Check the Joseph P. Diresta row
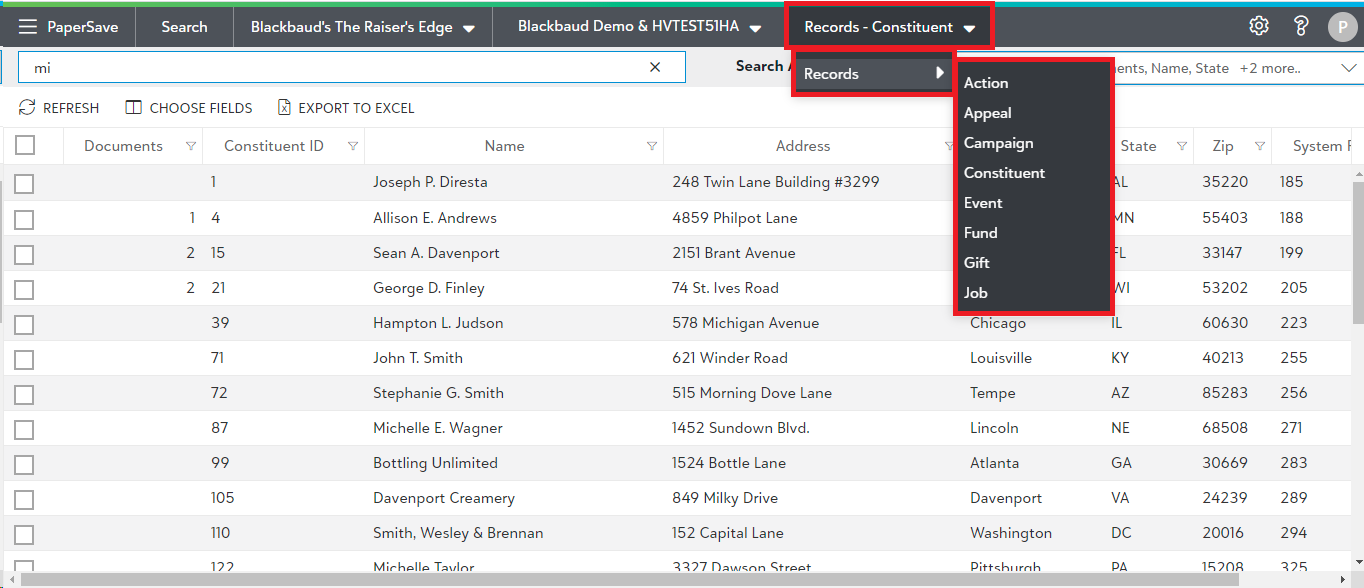This screenshot has width=1364, height=588. pyautogui.click(x=25, y=183)
